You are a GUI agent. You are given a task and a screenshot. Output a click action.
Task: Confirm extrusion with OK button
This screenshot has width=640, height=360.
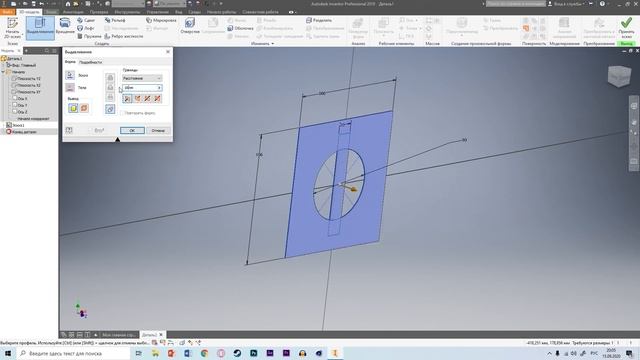coord(132,131)
